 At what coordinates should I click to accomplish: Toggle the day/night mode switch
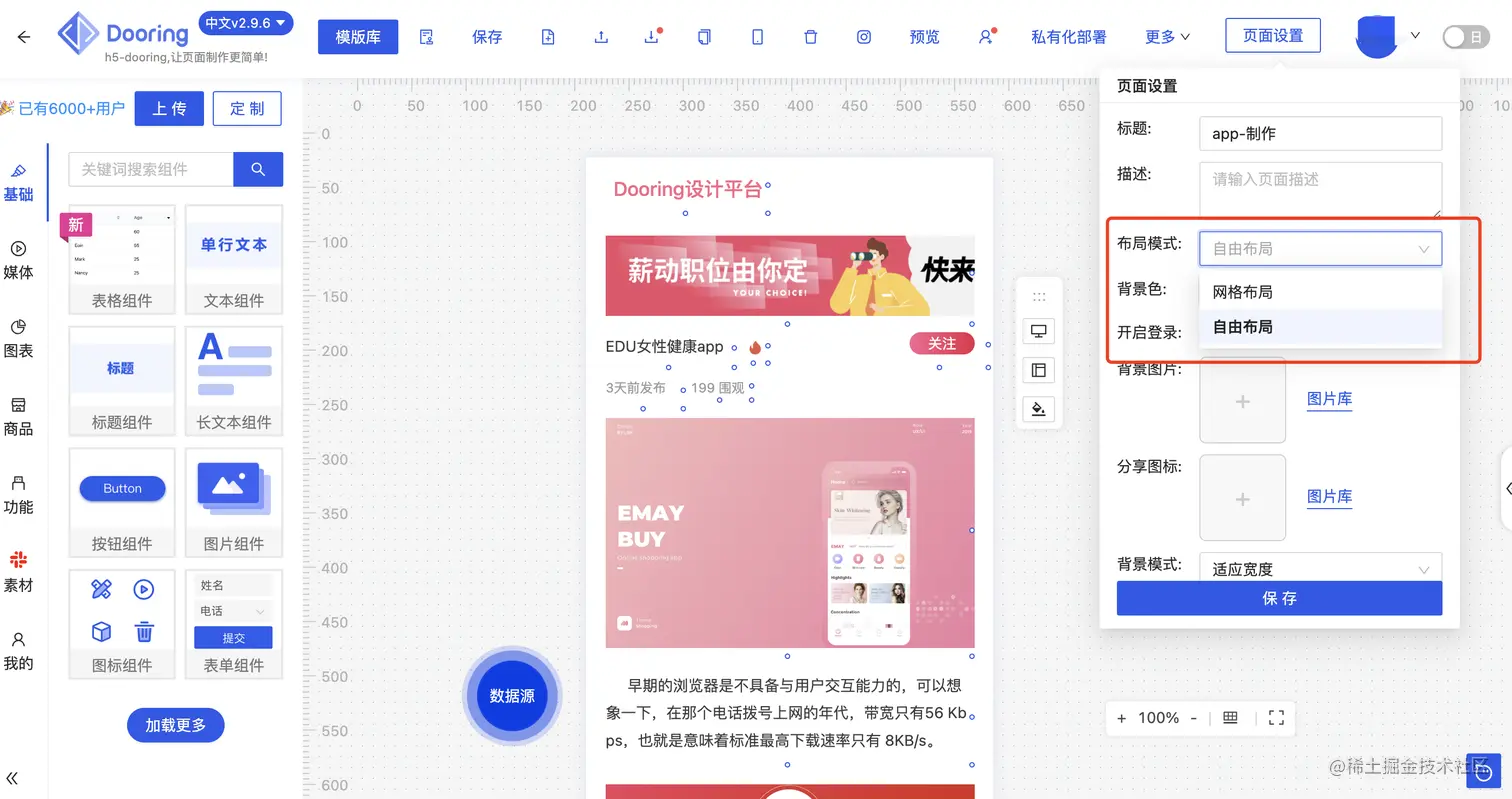click(1466, 37)
